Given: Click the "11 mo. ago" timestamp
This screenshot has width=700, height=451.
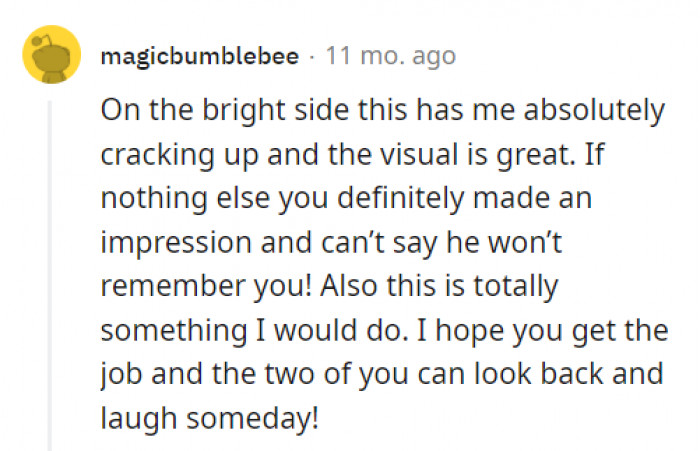Looking at the screenshot, I should [391, 56].
